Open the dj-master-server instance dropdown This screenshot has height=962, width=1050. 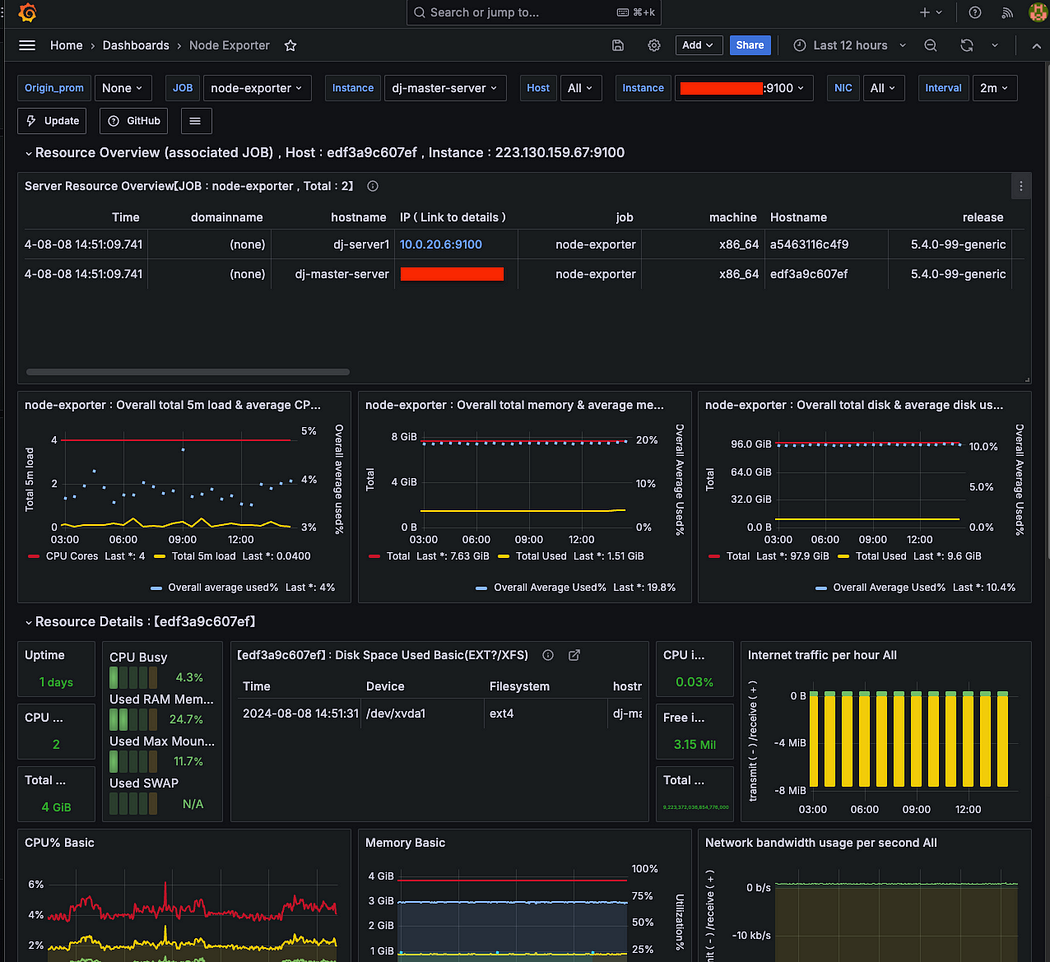click(x=445, y=88)
